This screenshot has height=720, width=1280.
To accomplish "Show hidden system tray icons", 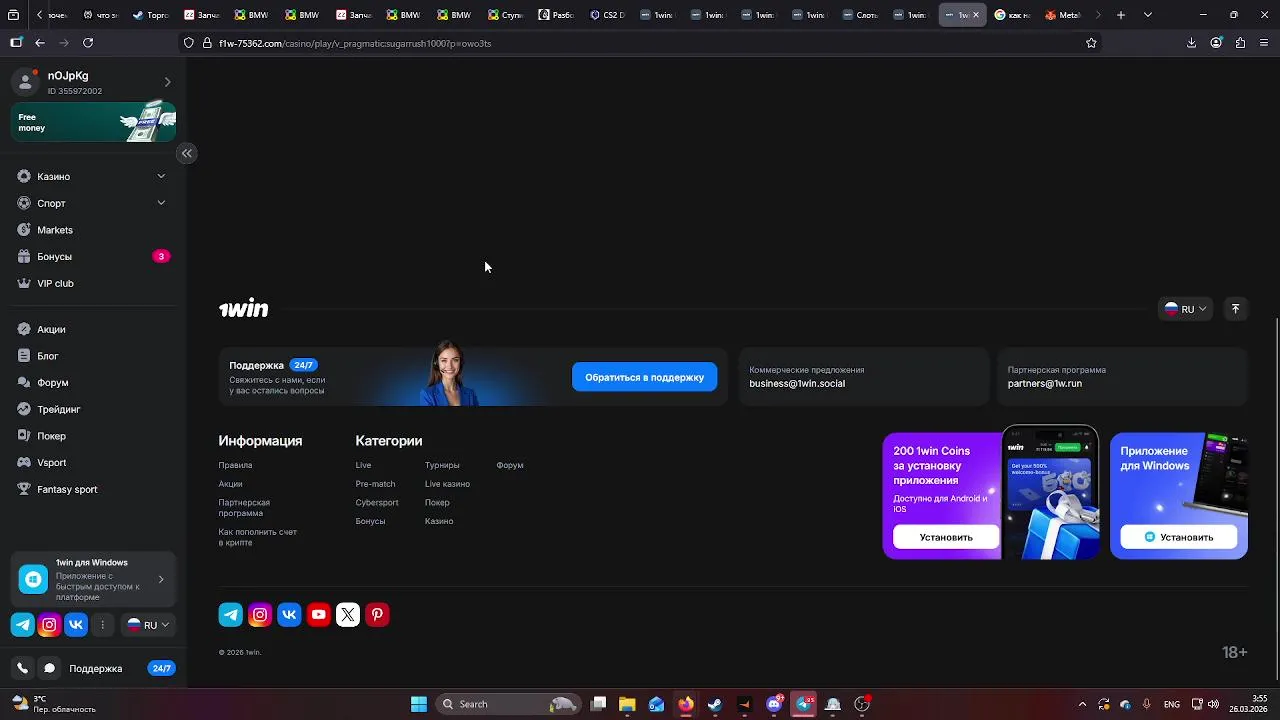I will pyautogui.click(x=1082, y=704).
